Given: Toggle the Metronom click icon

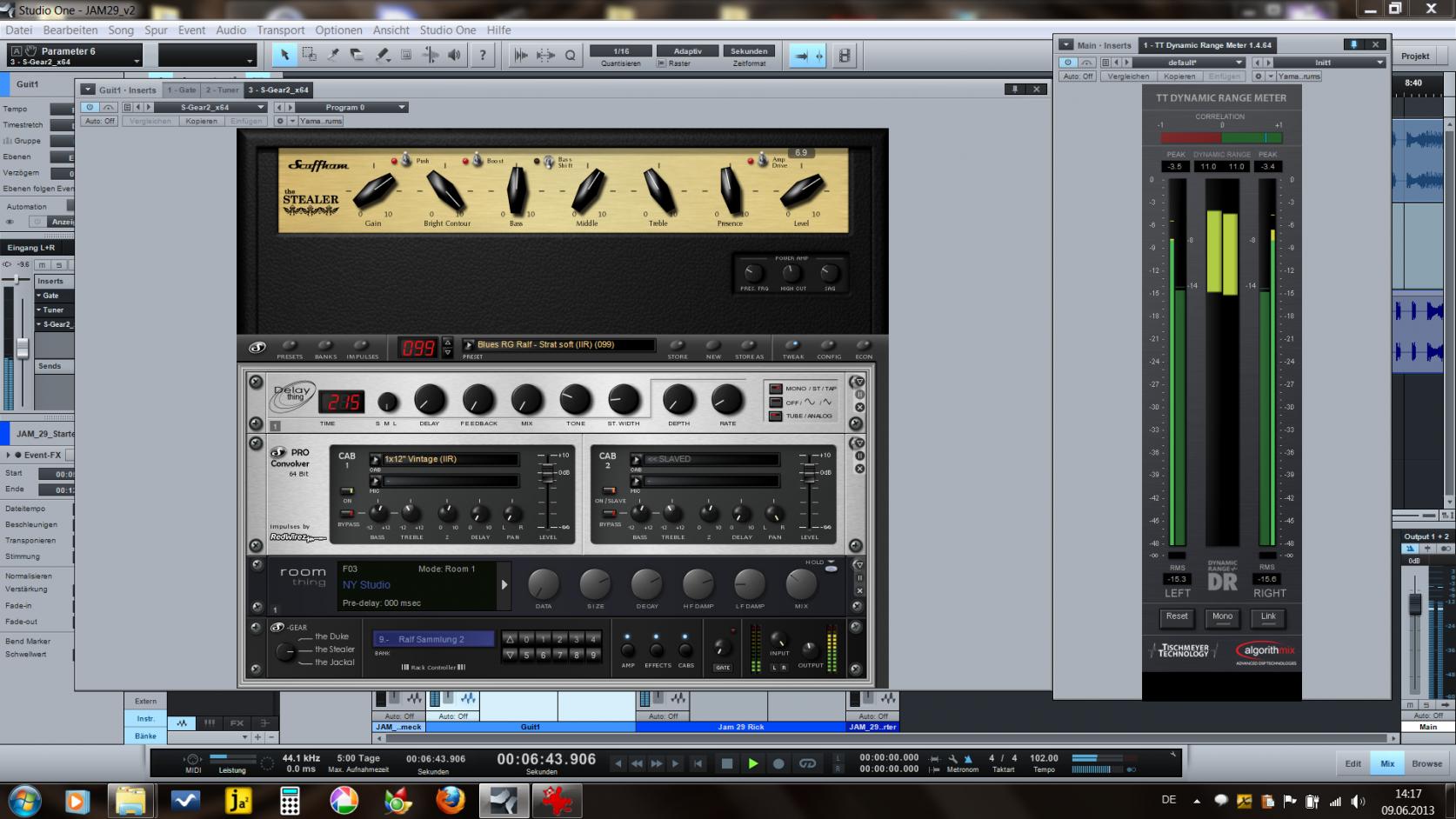Looking at the screenshot, I should 968,758.
